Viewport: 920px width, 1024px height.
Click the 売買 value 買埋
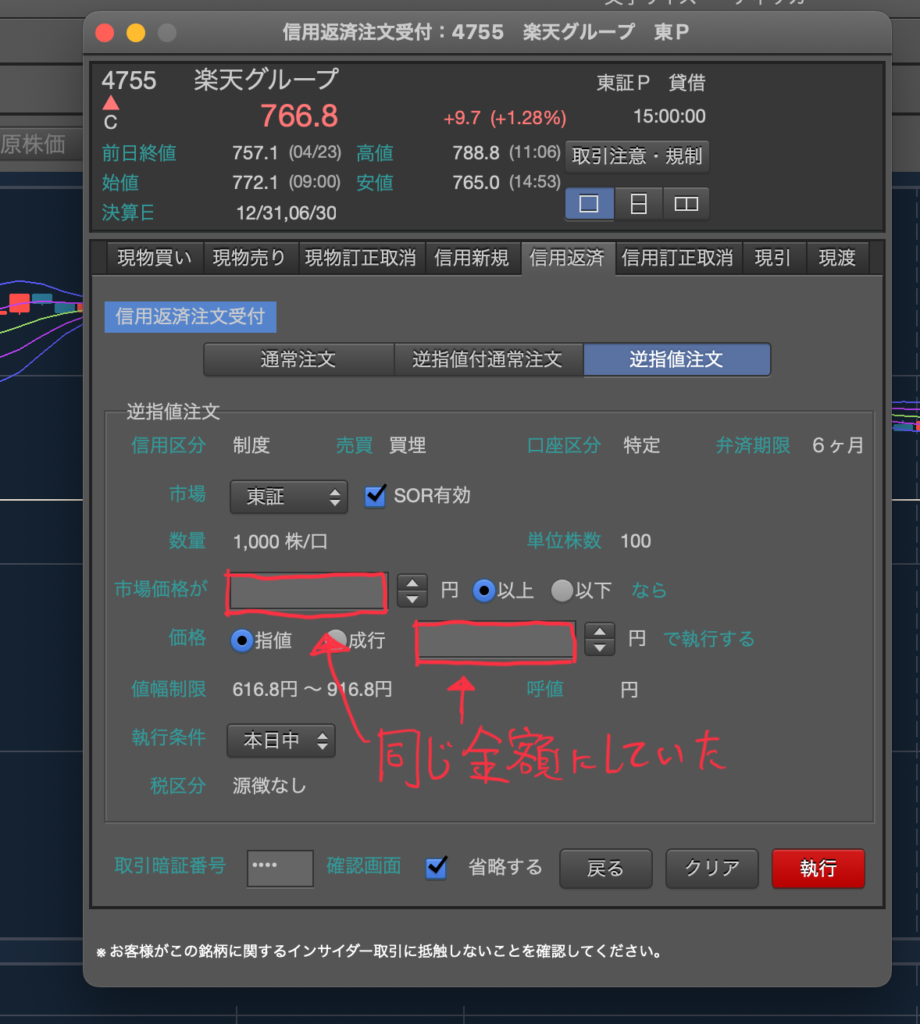pyautogui.click(x=407, y=445)
